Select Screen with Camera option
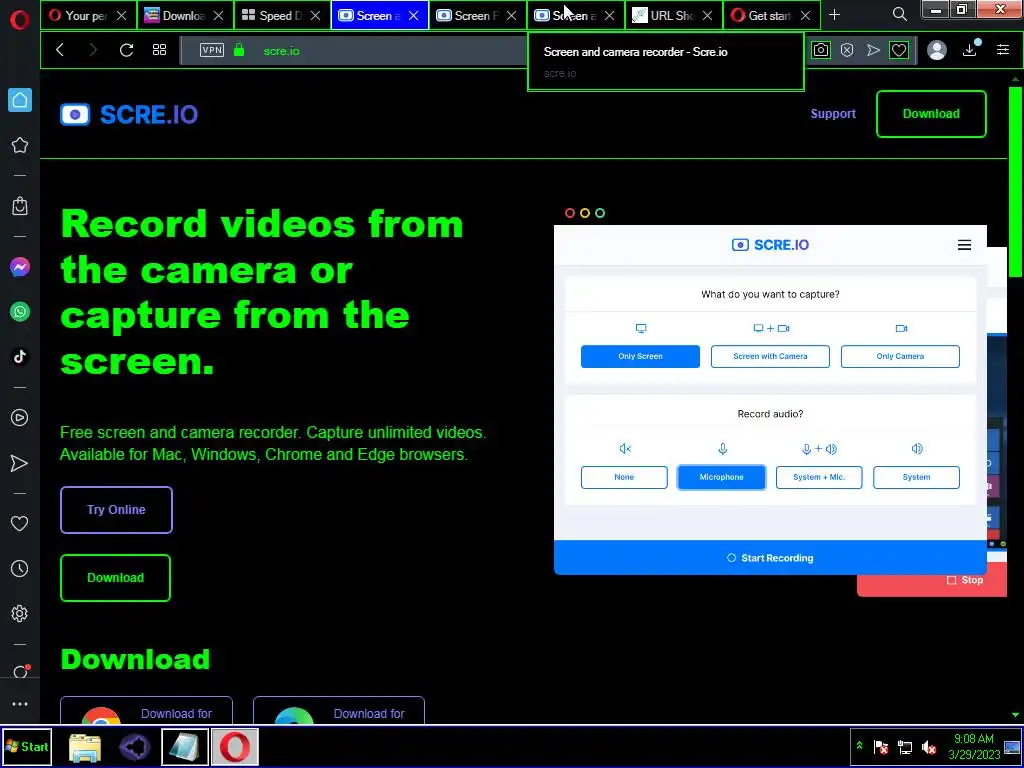Screen dimensions: 1024x768 coord(770,356)
